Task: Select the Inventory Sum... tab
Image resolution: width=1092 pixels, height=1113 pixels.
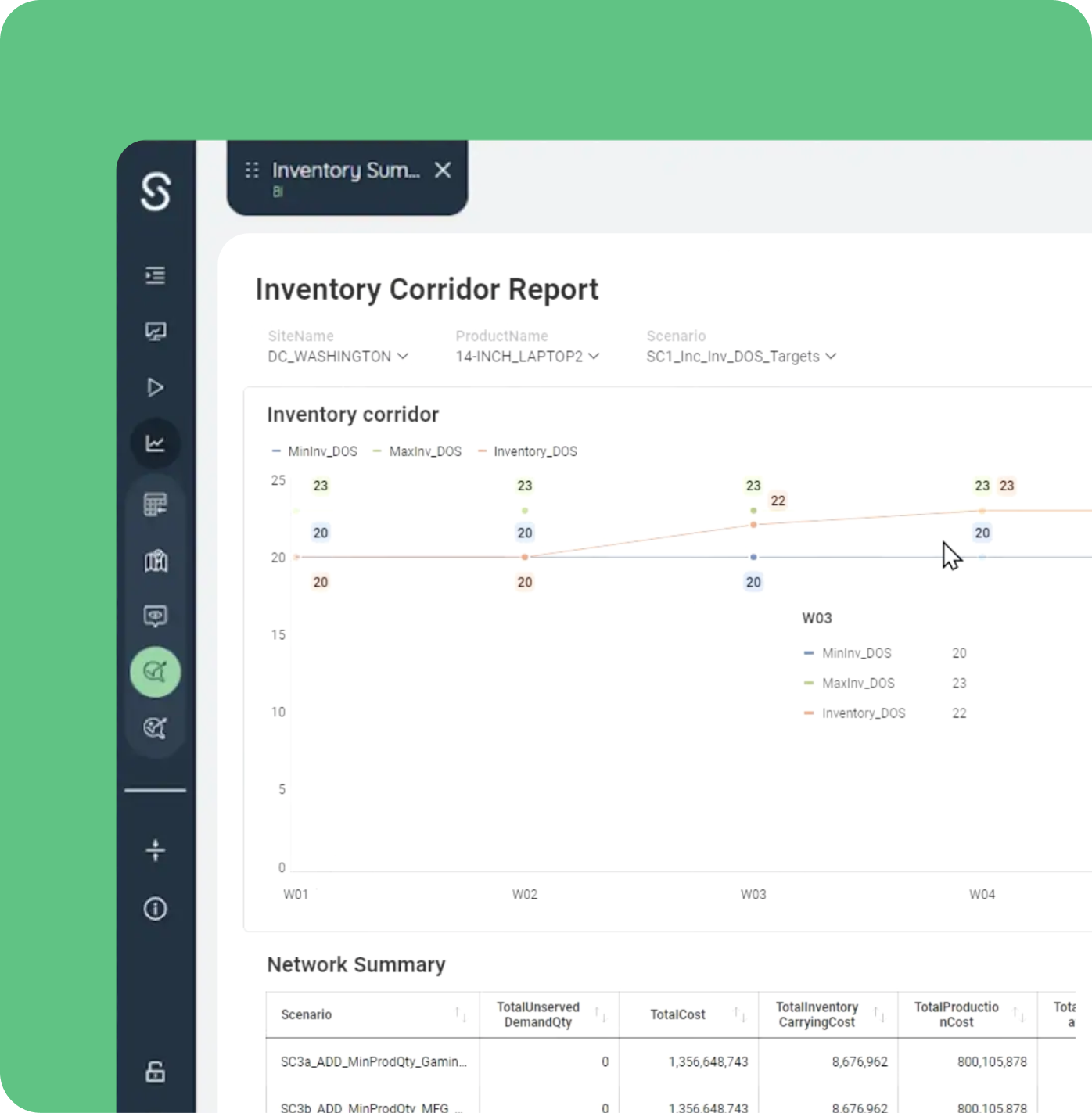Action: 346,171
